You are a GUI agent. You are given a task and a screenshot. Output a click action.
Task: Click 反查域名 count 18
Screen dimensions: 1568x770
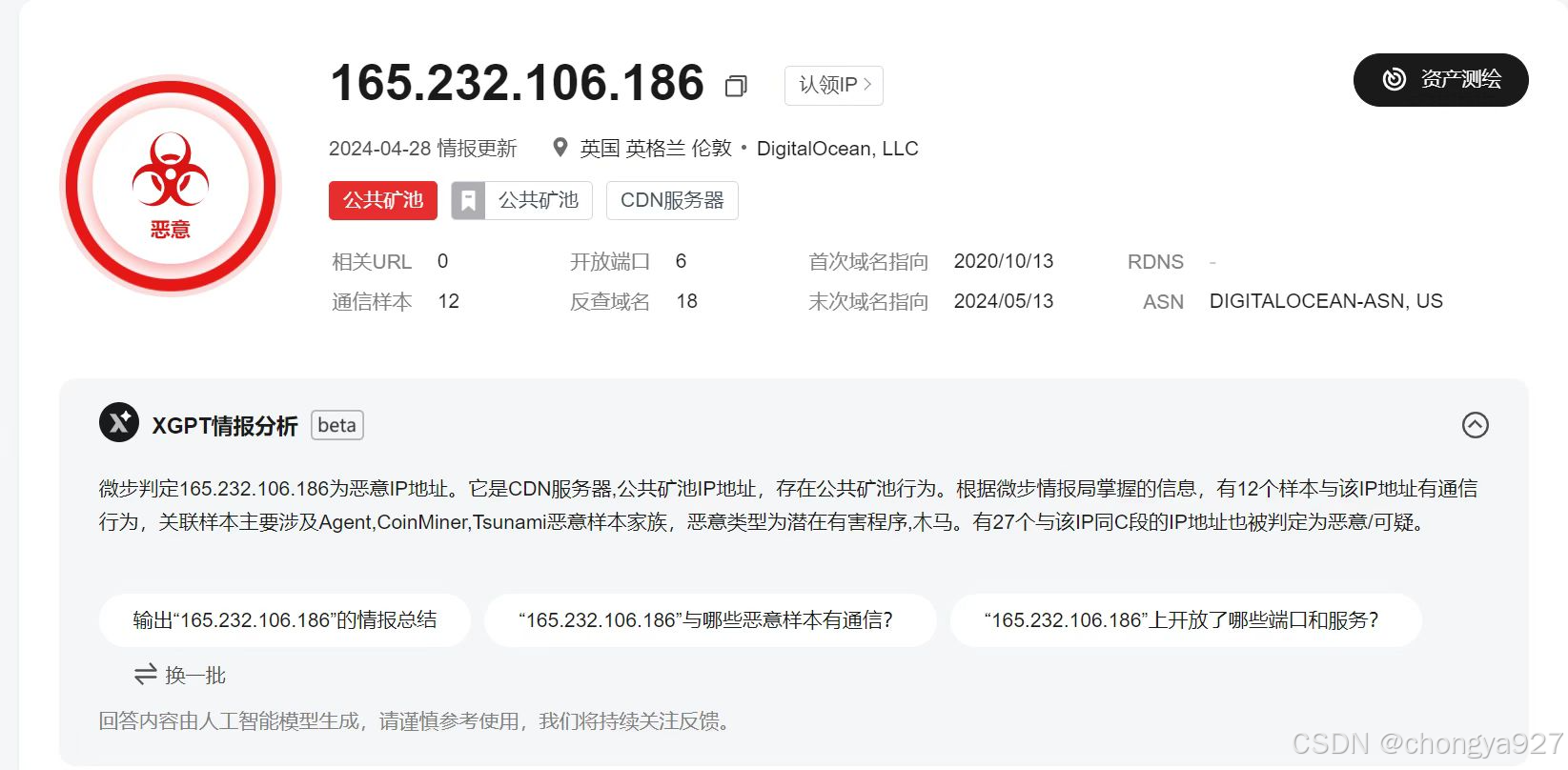point(686,301)
